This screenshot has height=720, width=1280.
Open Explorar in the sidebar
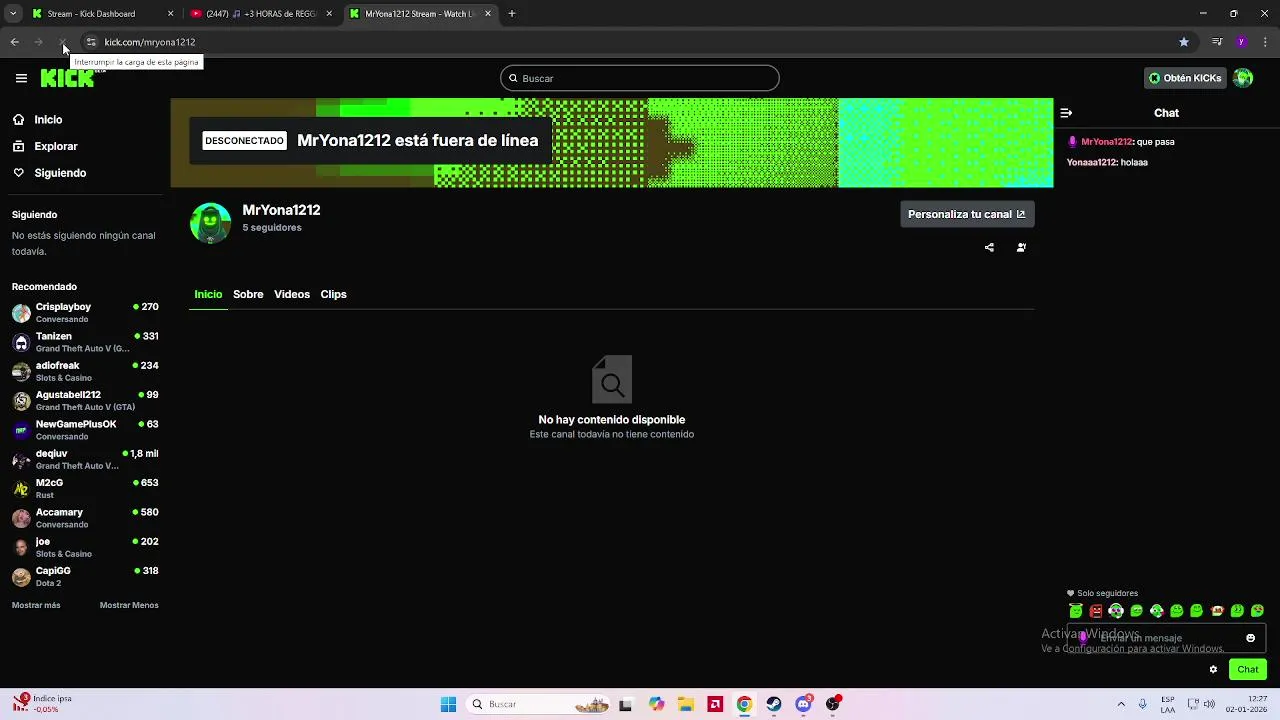tap(56, 146)
